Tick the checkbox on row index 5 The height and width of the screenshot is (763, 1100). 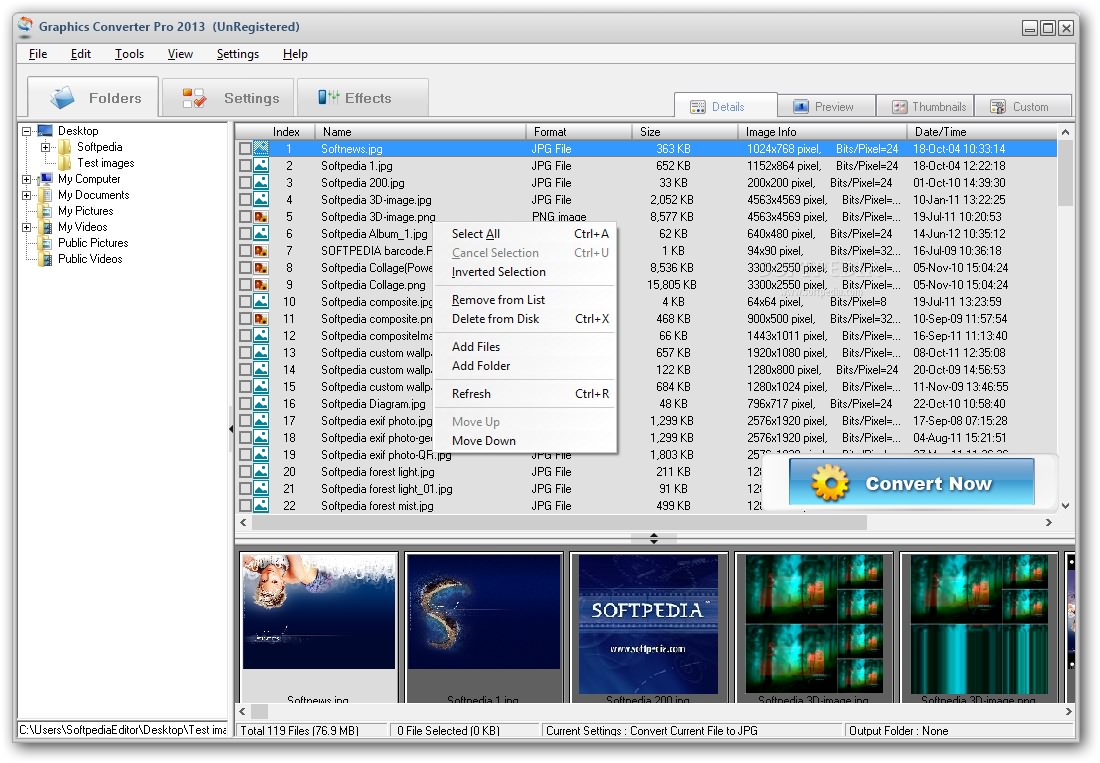pyautogui.click(x=245, y=217)
